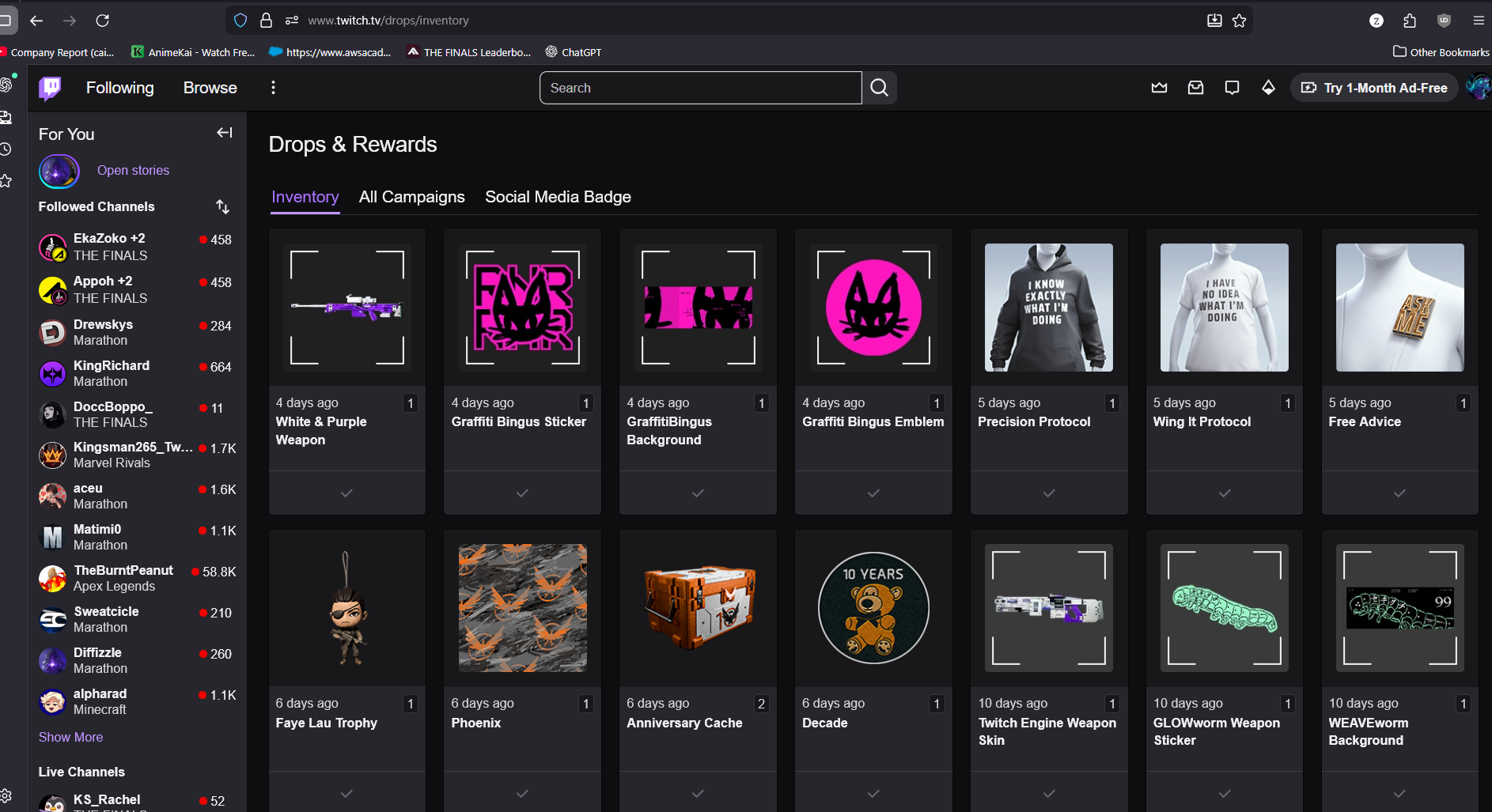Bookmark this page with the star icon
The height and width of the screenshot is (812, 1492).
pyautogui.click(x=1239, y=21)
